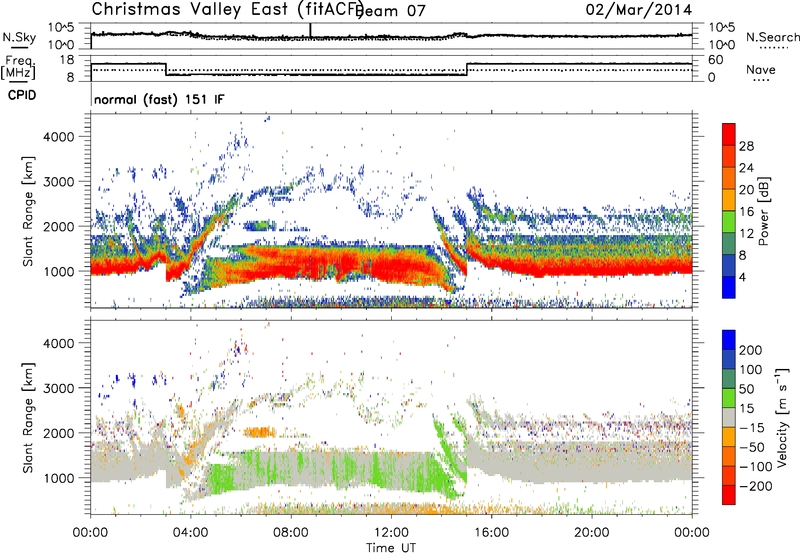
Task: Click the 'Power [dB]' colorbar label
Action: click(x=763, y=211)
